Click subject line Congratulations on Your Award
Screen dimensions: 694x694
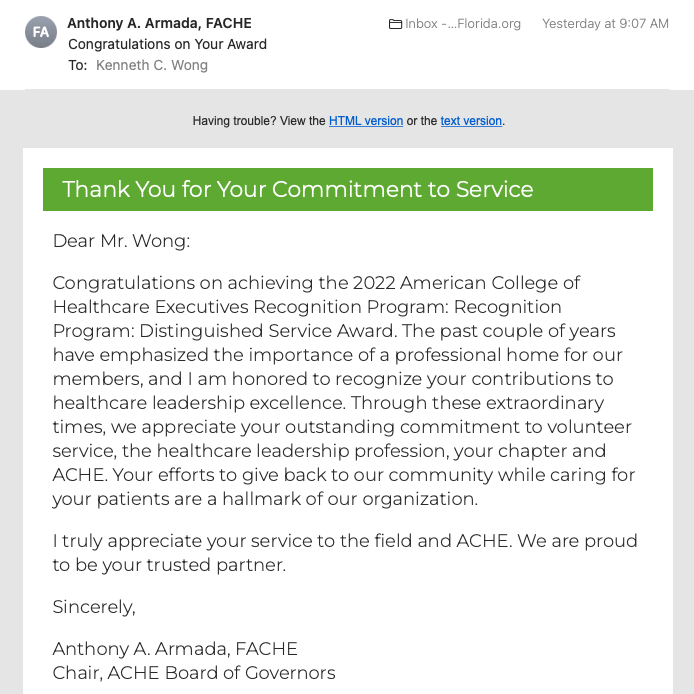(167, 44)
